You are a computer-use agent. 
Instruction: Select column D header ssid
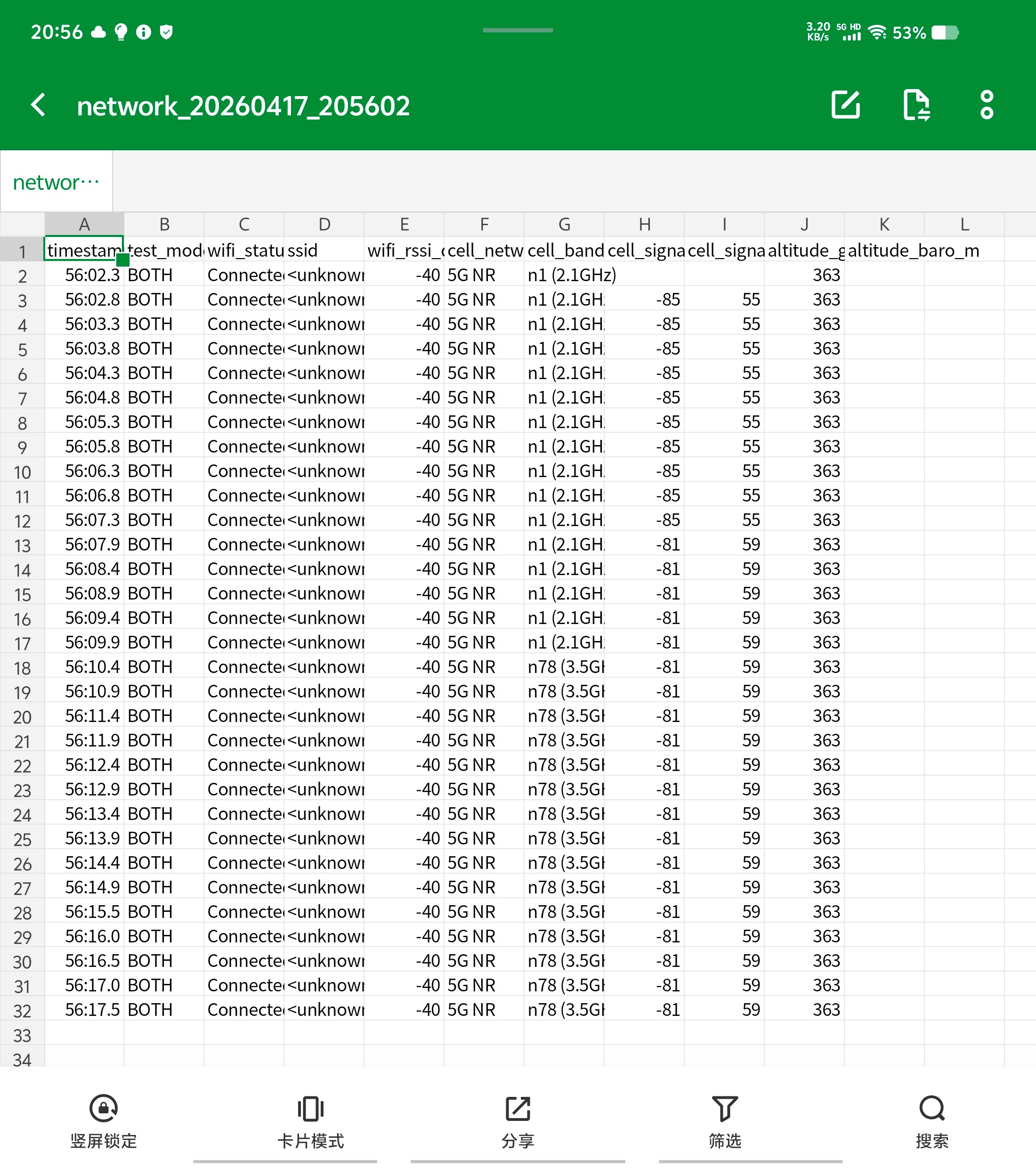[324, 224]
